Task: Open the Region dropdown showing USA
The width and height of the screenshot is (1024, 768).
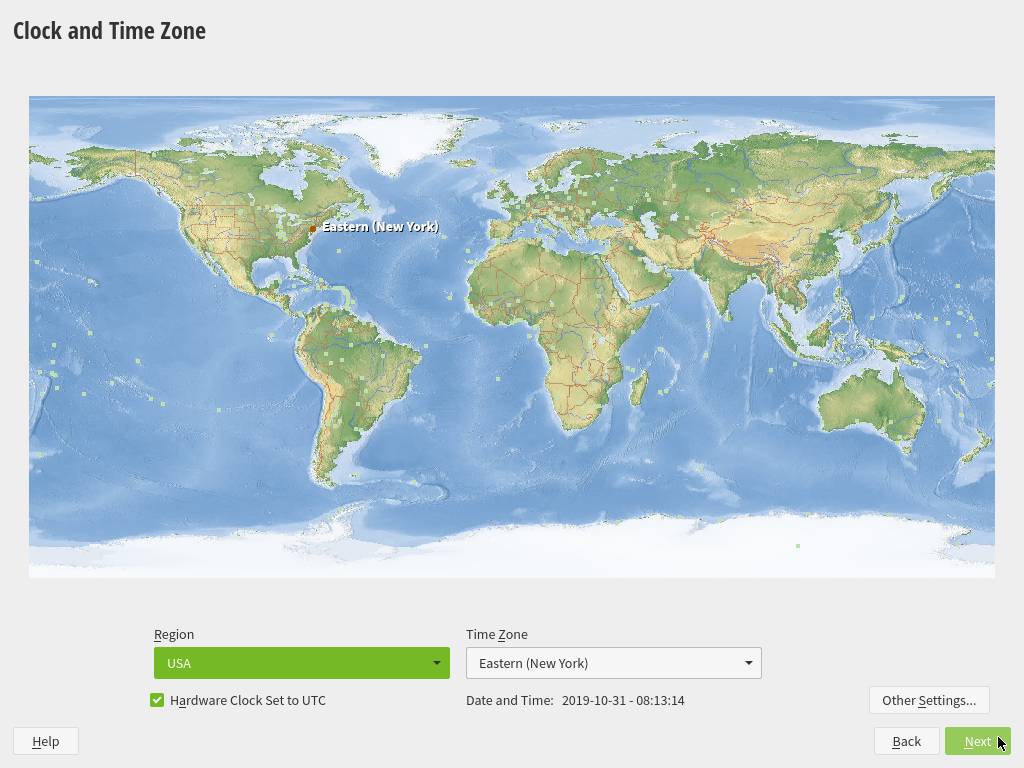Action: coord(301,663)
